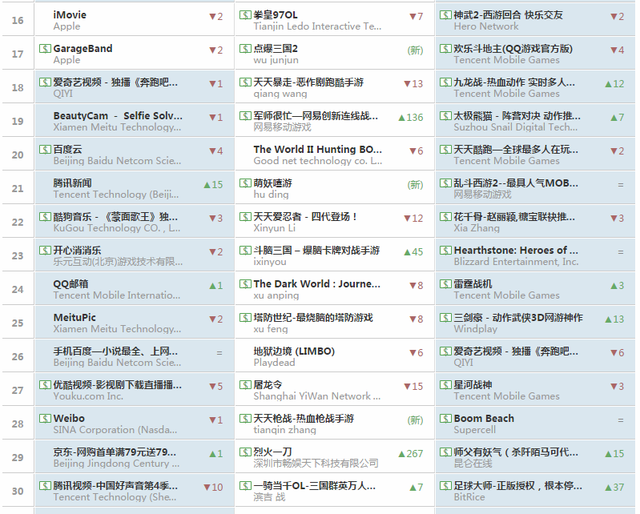Click the in-app purchase icon beside 拳皇97OL

245,15
